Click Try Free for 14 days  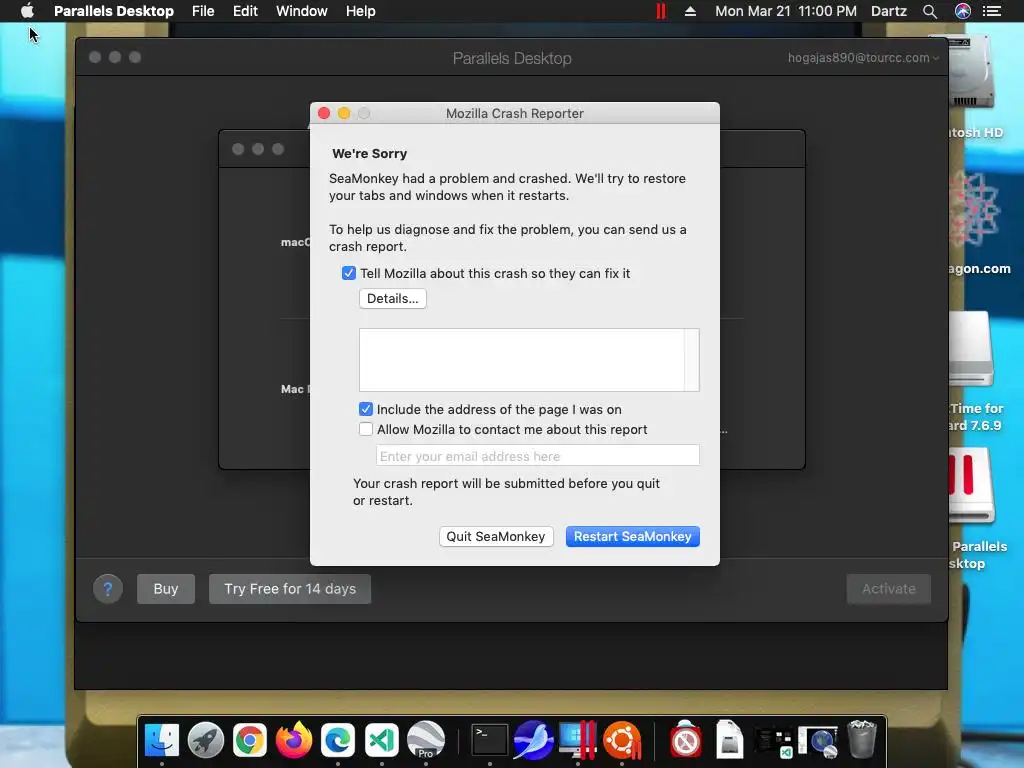click(290, 589)
